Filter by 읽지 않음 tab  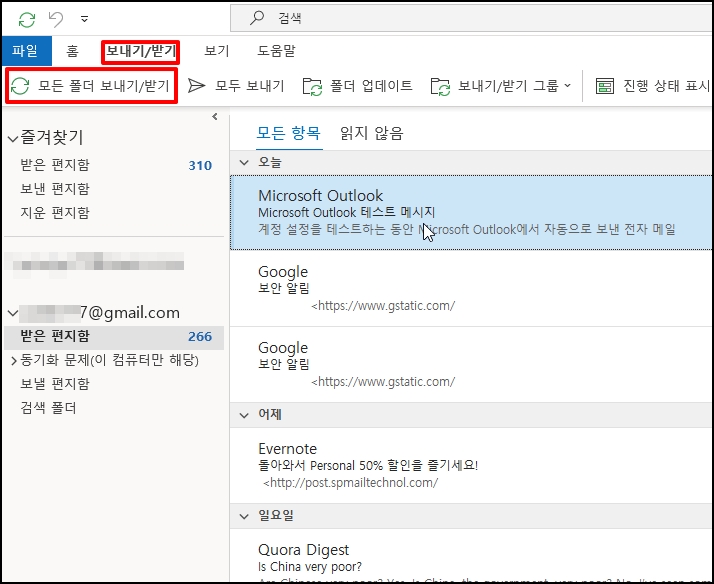tap(372, 134)
